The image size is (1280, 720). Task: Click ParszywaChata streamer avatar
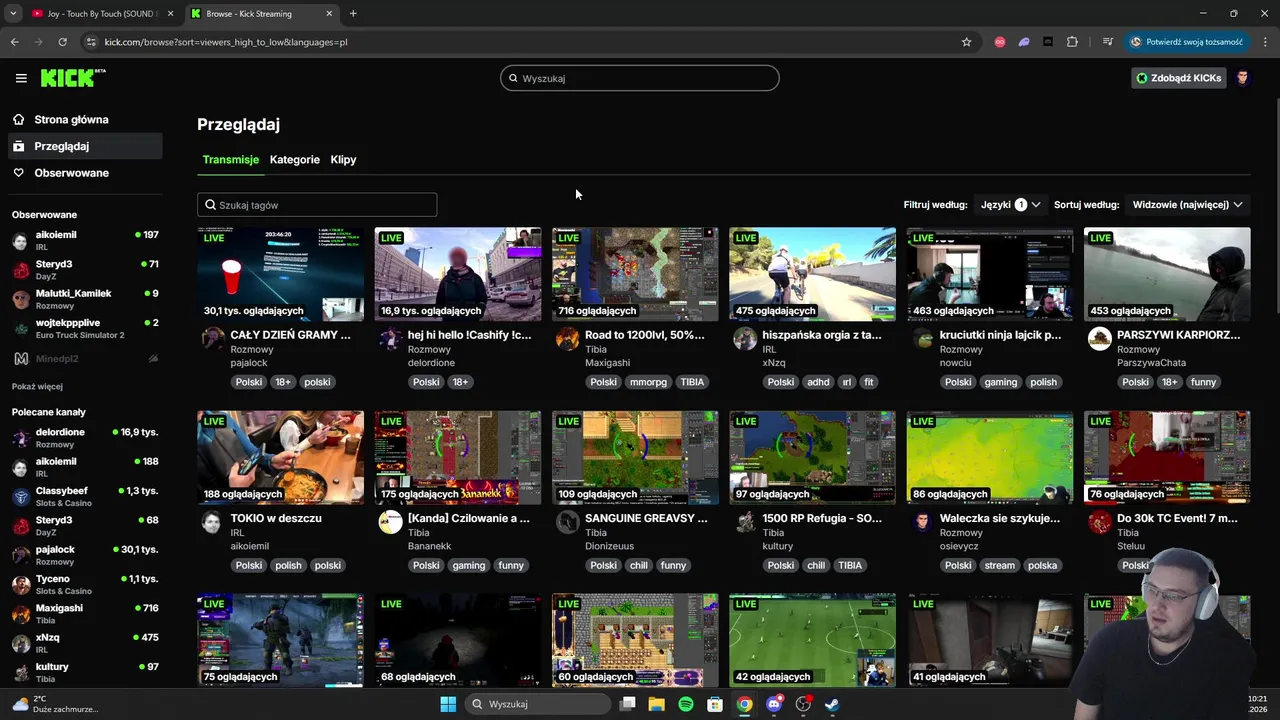pos(1100,338)
